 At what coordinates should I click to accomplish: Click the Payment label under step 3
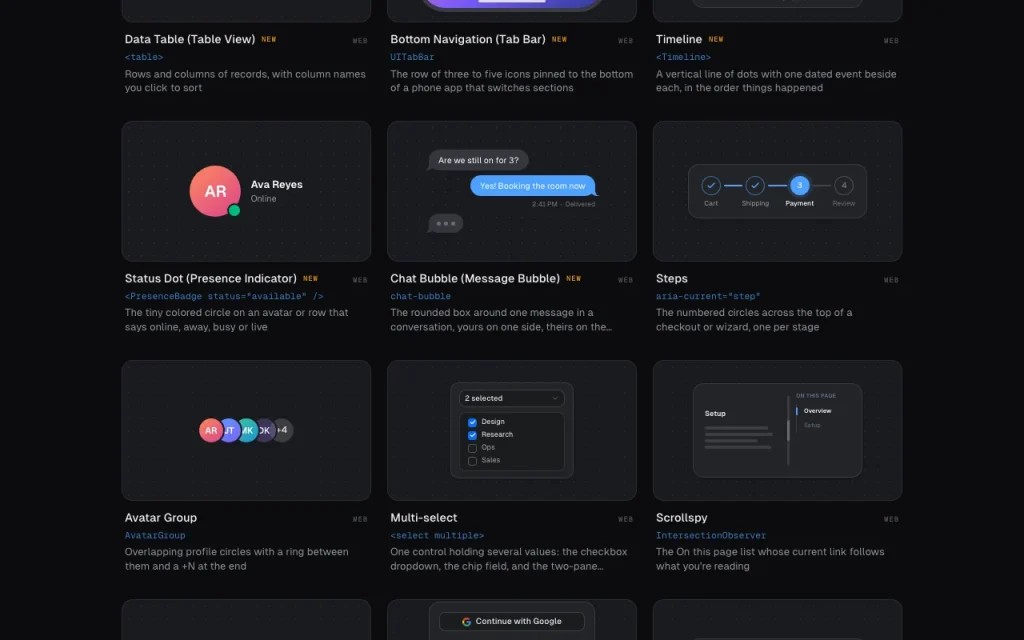799,204
